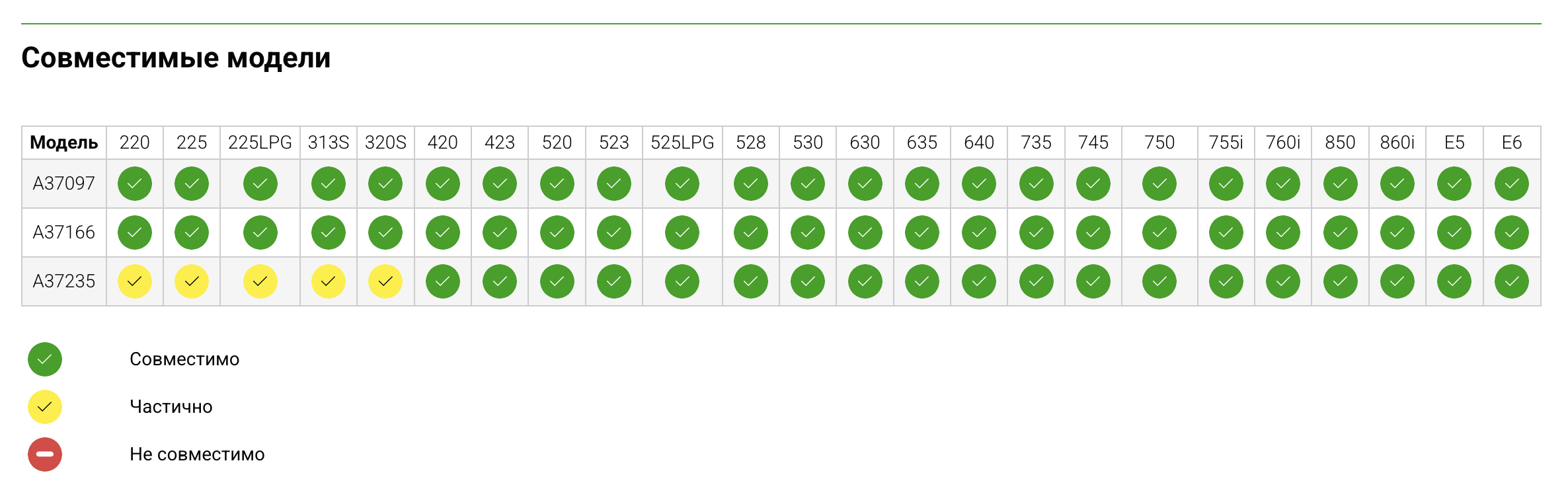
Task: Click A37166 compatibility icon under 525LPG
Action: point(682,233)
